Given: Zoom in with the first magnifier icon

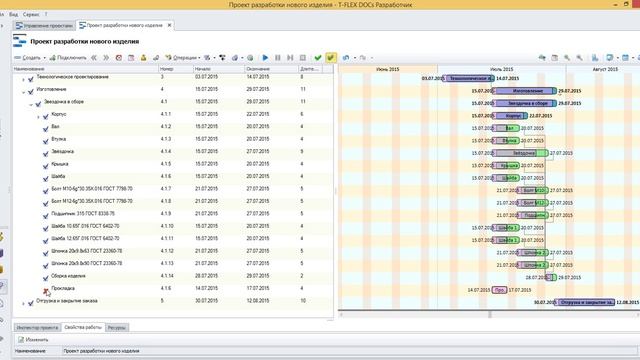Looking at the screenshot, I should click(x=567, y=58).
